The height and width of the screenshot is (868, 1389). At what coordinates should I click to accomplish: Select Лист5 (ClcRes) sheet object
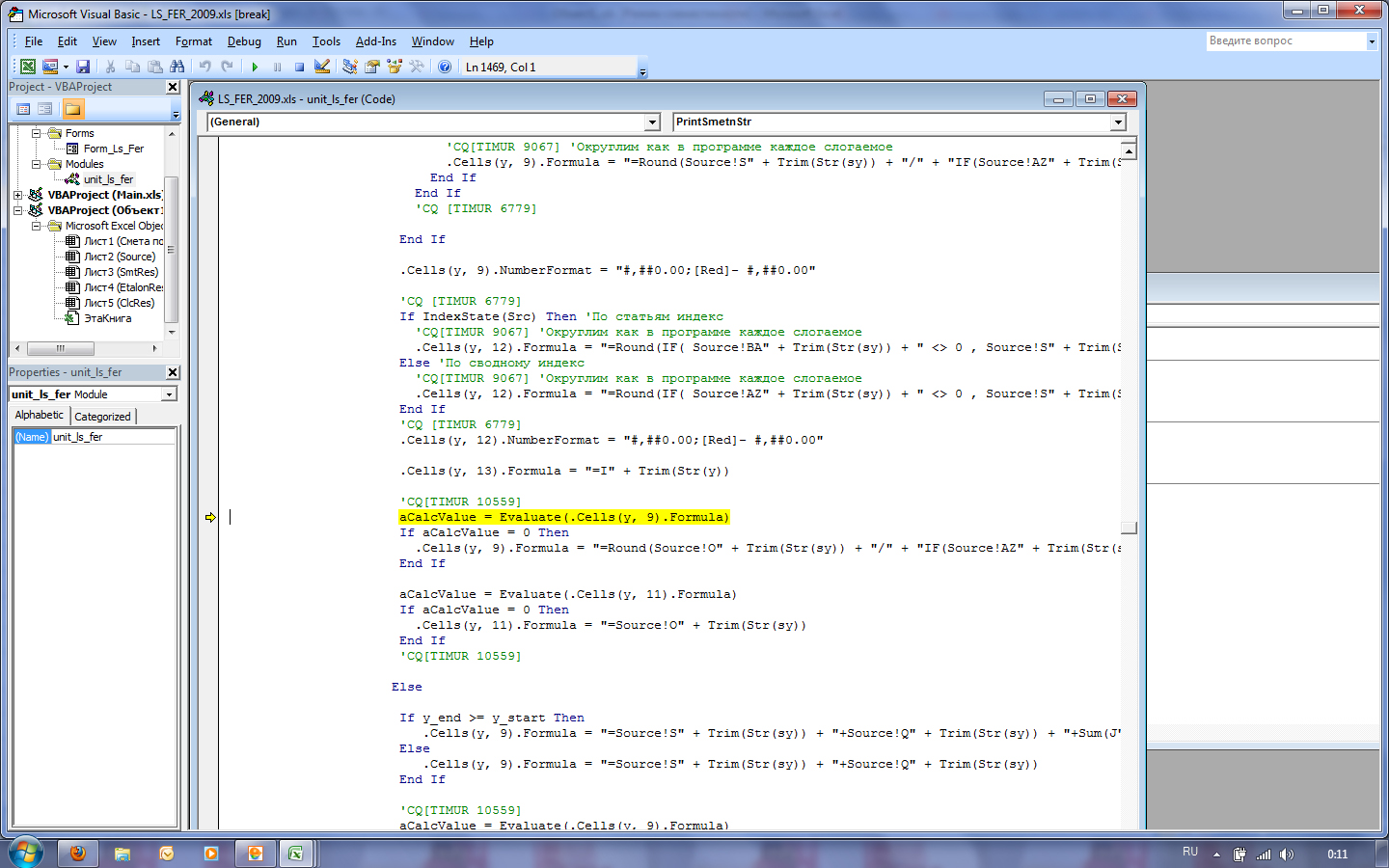pyautogui.click(x=120, y=303)
